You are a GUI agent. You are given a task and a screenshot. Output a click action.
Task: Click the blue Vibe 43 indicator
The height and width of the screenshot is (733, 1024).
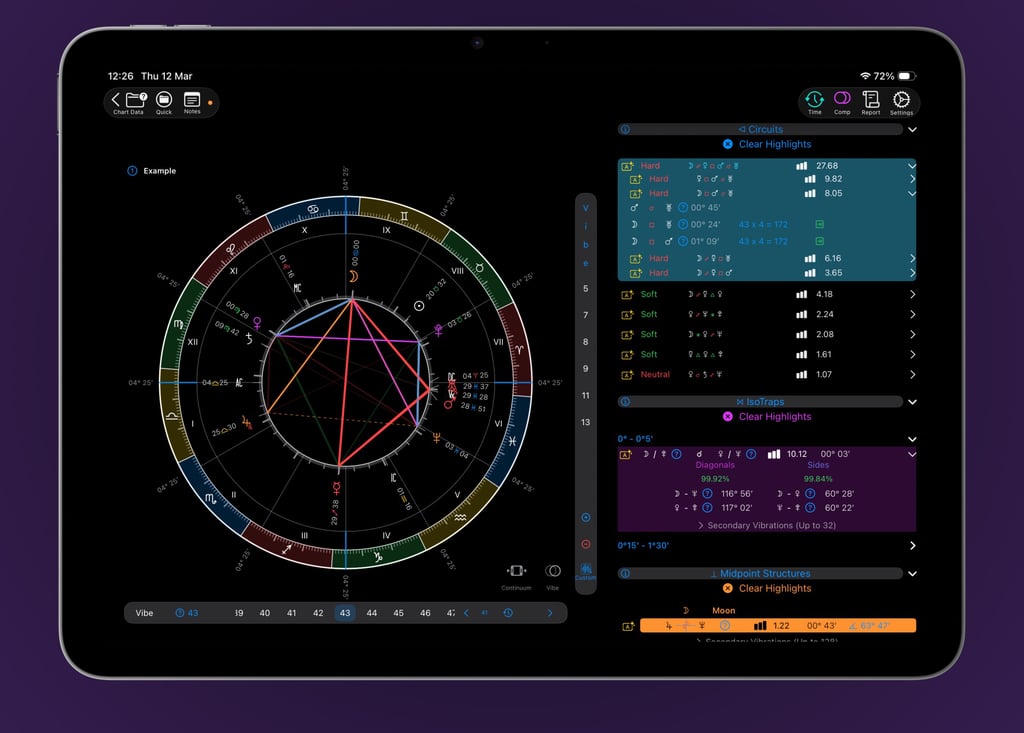point(187,613)
